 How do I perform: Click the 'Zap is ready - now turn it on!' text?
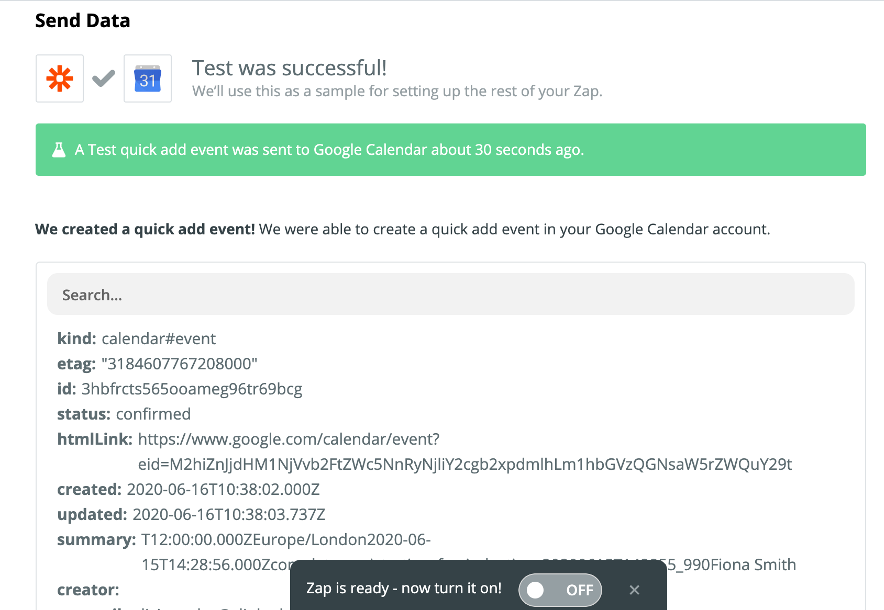pyautogui.click(x=404, y=588)
